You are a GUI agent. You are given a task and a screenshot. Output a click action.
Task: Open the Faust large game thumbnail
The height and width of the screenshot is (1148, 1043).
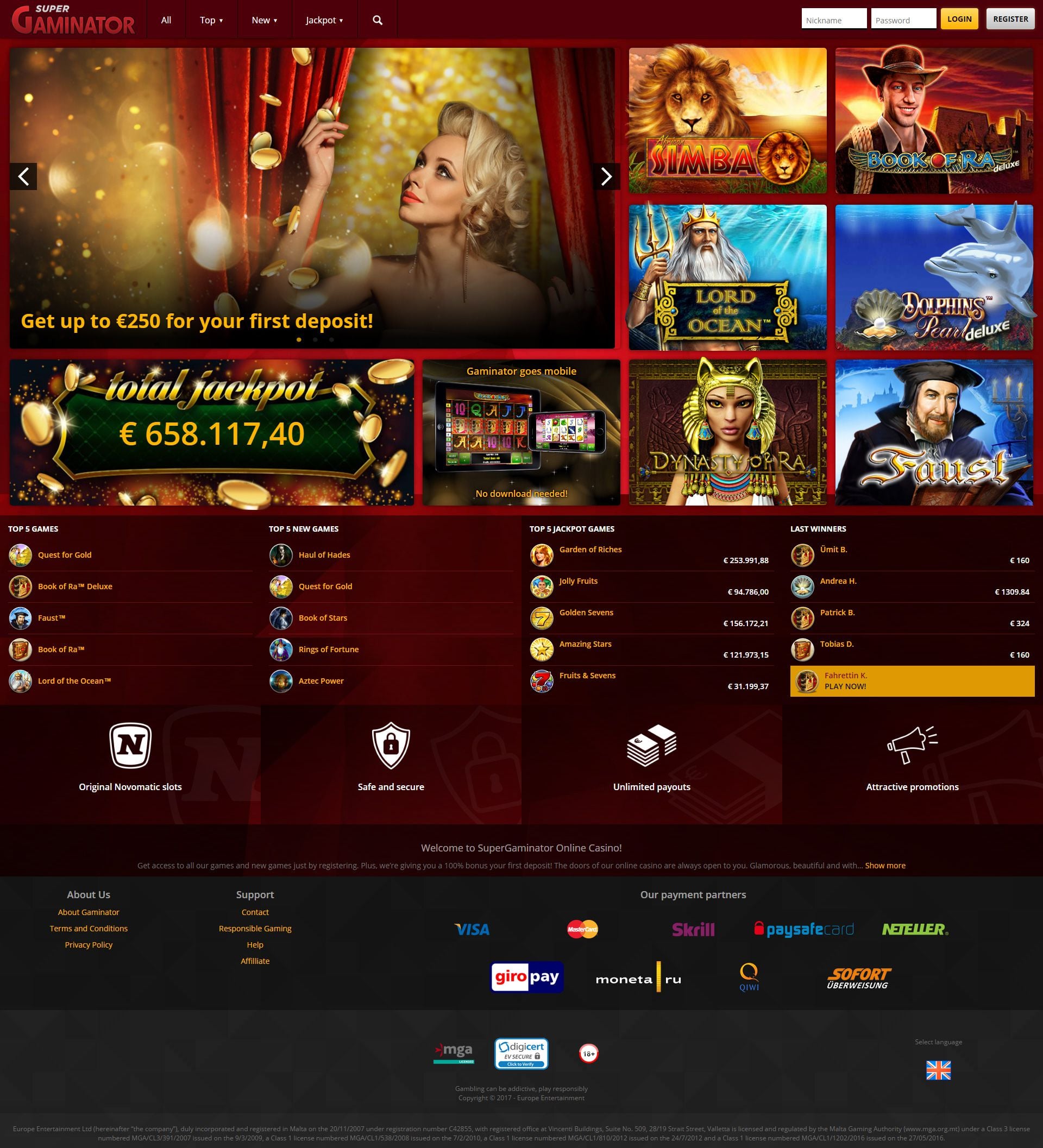(934, 432)
